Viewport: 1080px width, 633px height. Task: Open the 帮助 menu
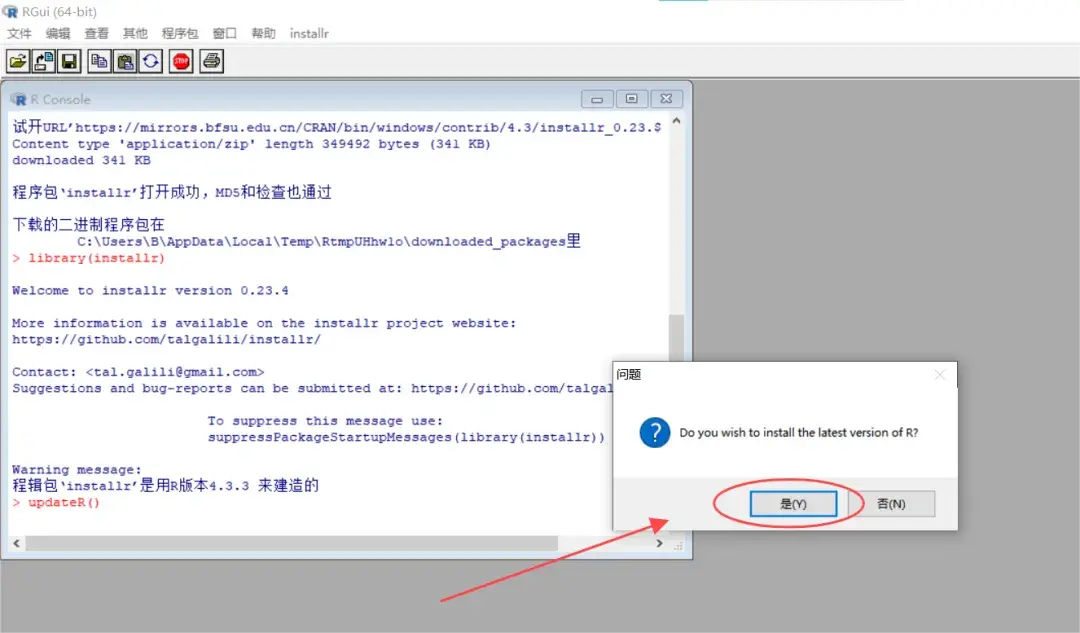tap(262, 33)
